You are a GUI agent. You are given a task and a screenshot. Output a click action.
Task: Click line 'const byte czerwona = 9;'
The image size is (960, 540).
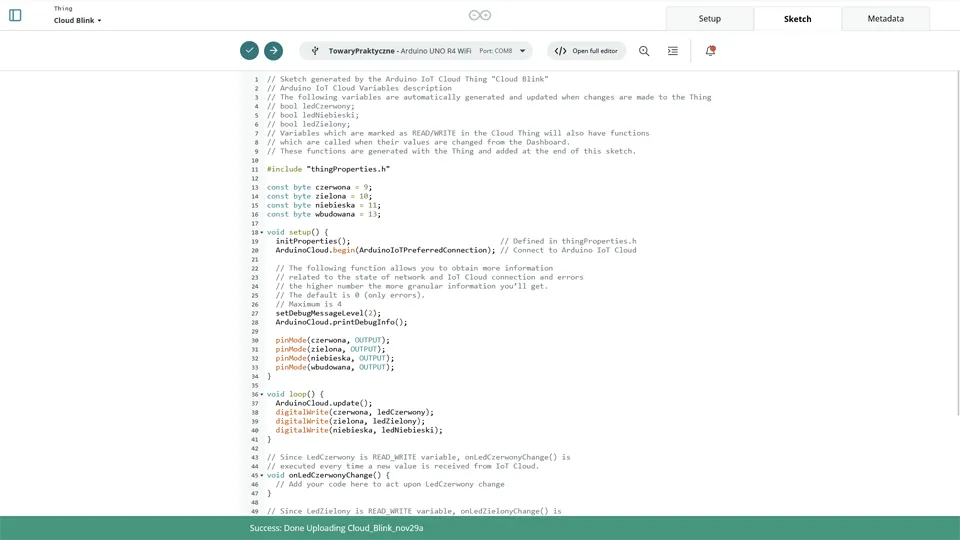coord(319,187)
